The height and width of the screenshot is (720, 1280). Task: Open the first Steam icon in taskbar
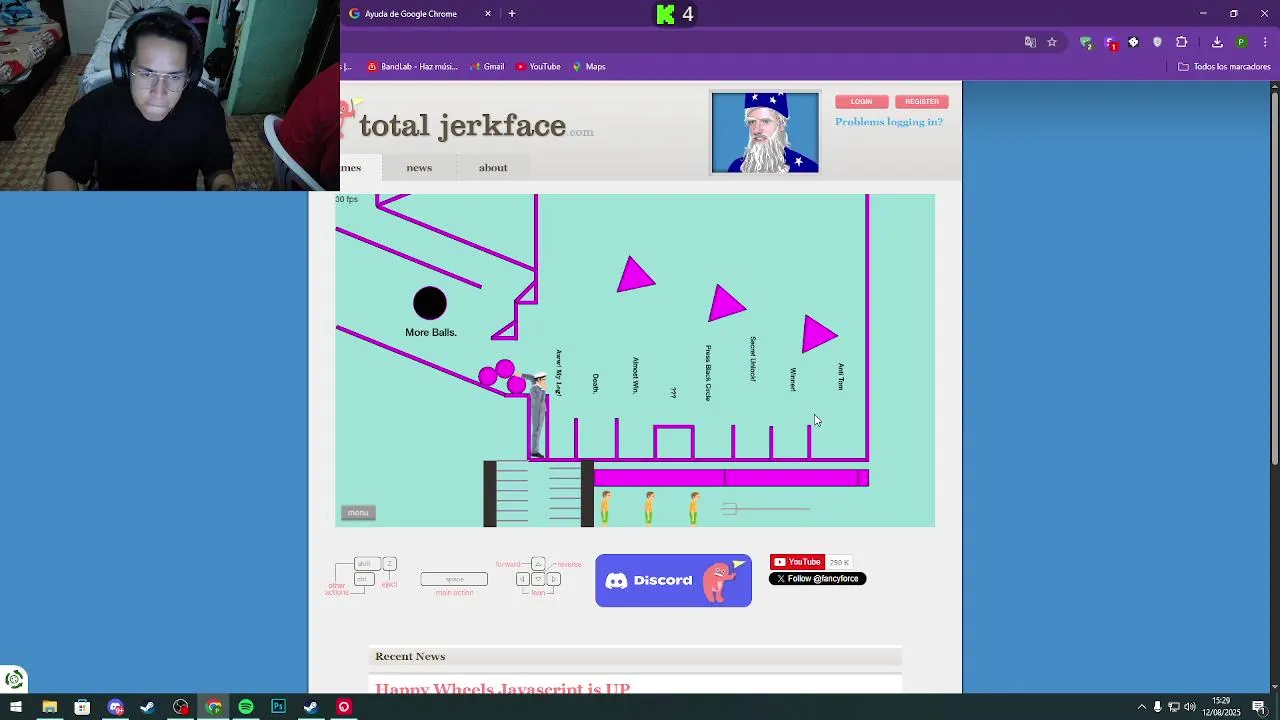[x=147, y=707]
